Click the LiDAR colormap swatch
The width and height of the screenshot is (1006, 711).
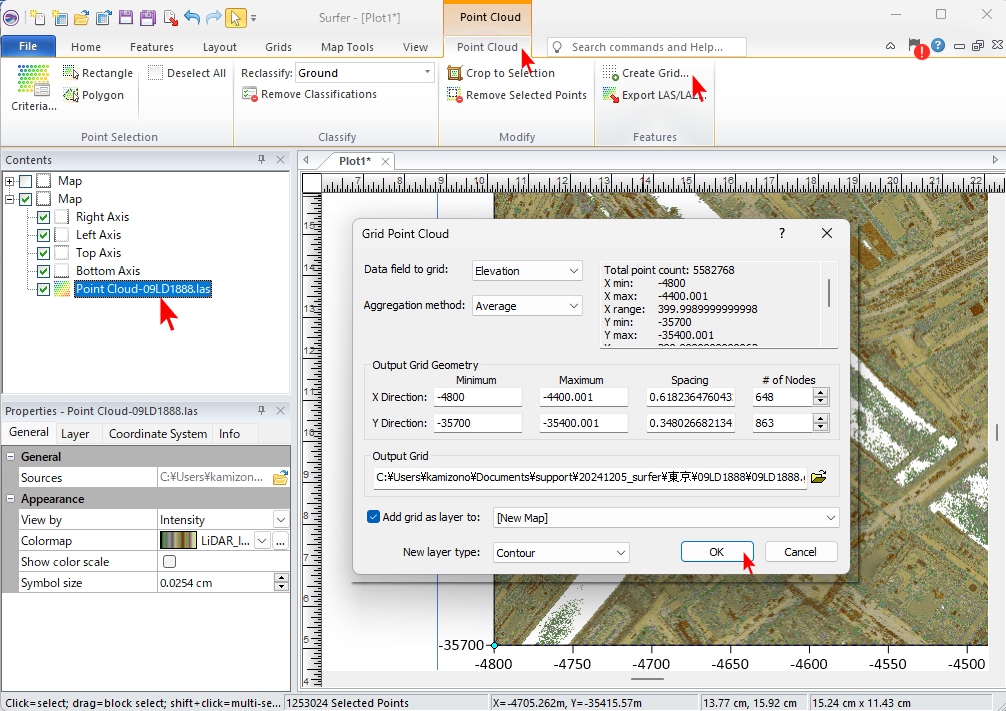point(179,541)
